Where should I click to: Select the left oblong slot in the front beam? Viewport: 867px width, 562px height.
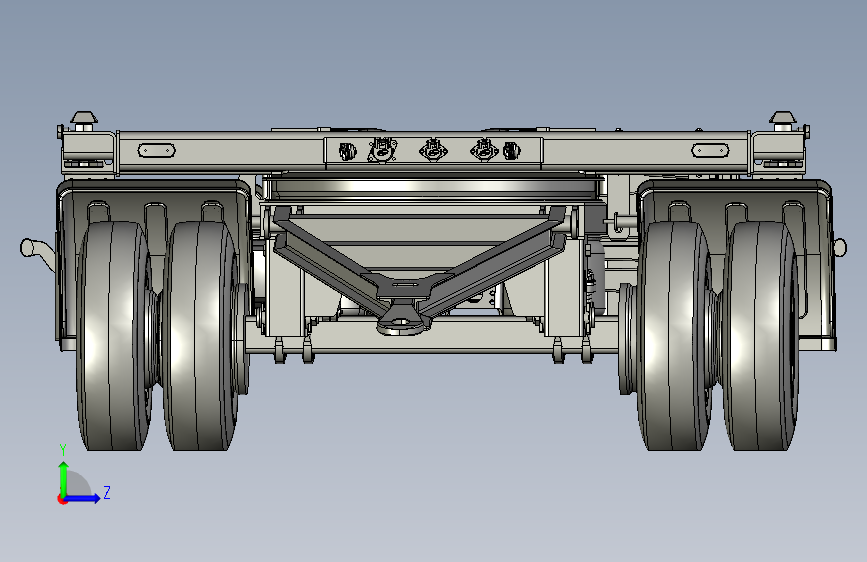156,150
